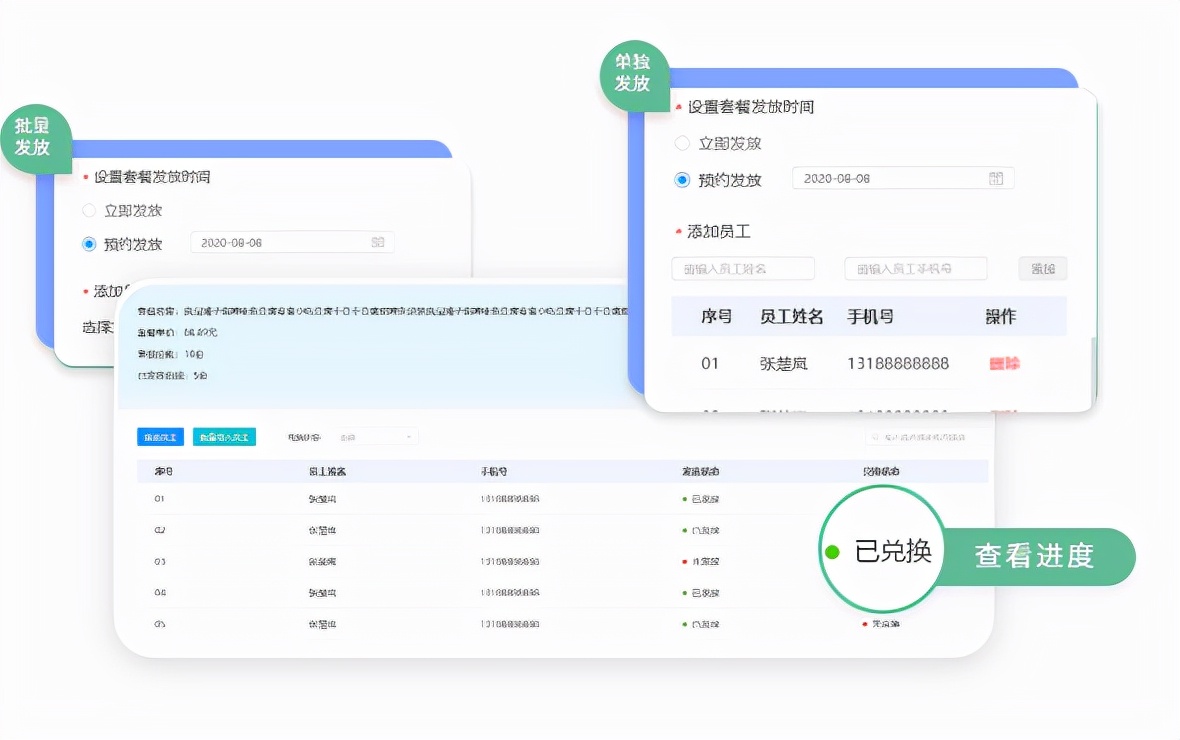The image size is (1180, 740).
Task: Click the green dot next to row 01 status
Action: pos(684,499)
